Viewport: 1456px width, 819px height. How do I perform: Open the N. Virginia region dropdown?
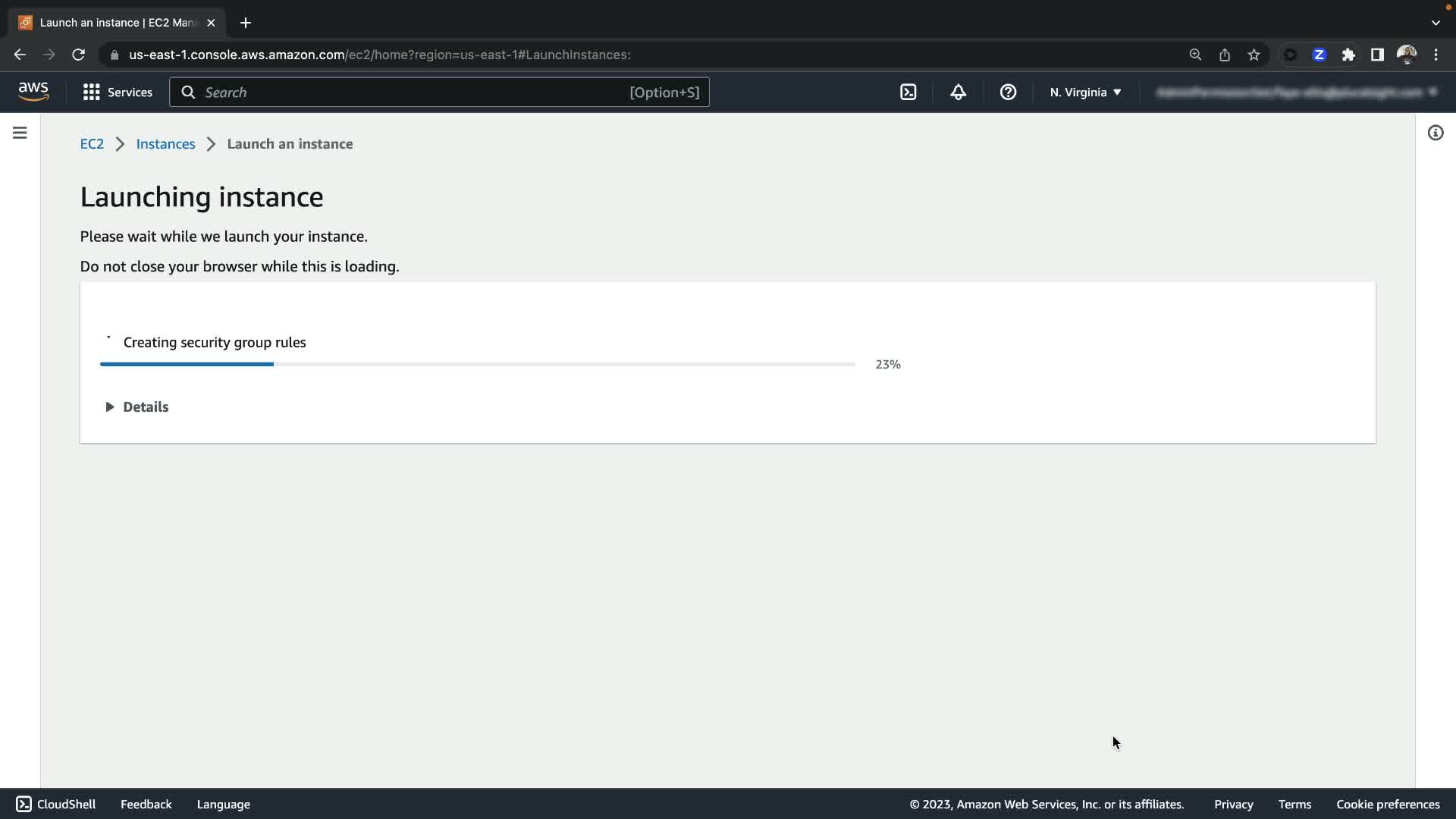tap(1085, 93)
